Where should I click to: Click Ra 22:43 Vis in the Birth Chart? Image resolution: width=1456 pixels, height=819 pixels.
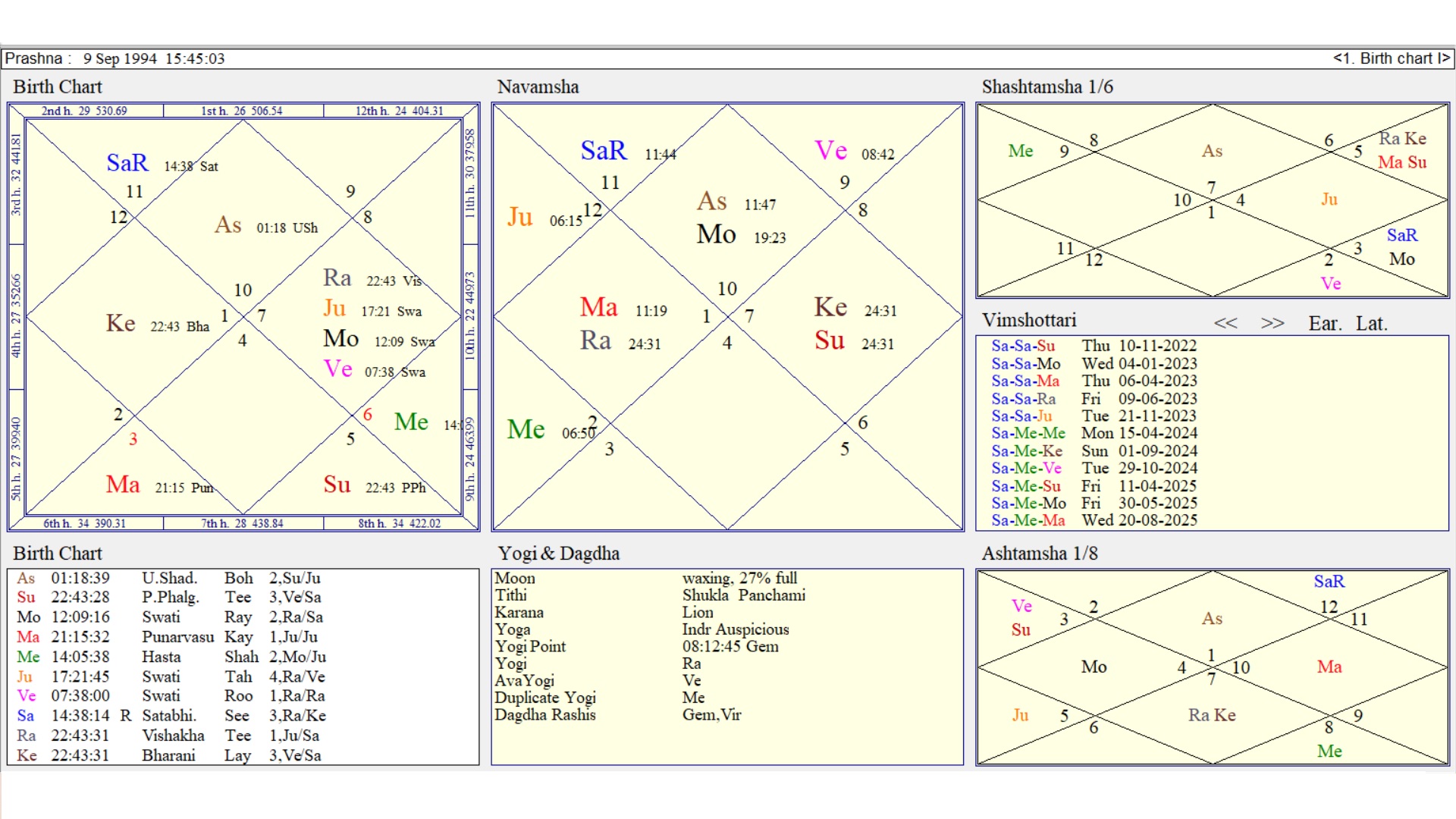tap(372, 279)
